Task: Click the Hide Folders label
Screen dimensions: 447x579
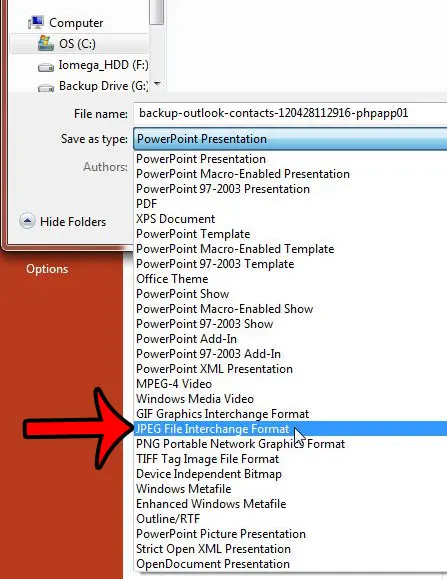Action: (x=73, y=222)
